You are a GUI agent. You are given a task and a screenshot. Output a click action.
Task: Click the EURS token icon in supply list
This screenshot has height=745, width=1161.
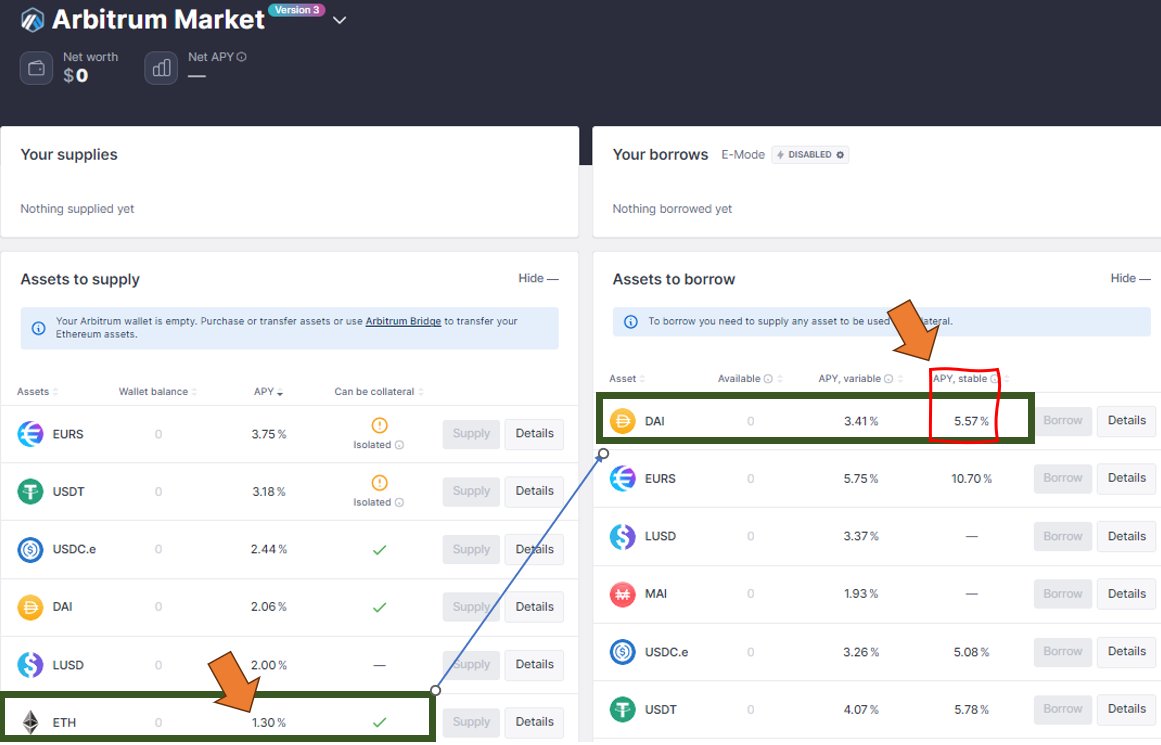click(x=30, y=434)
